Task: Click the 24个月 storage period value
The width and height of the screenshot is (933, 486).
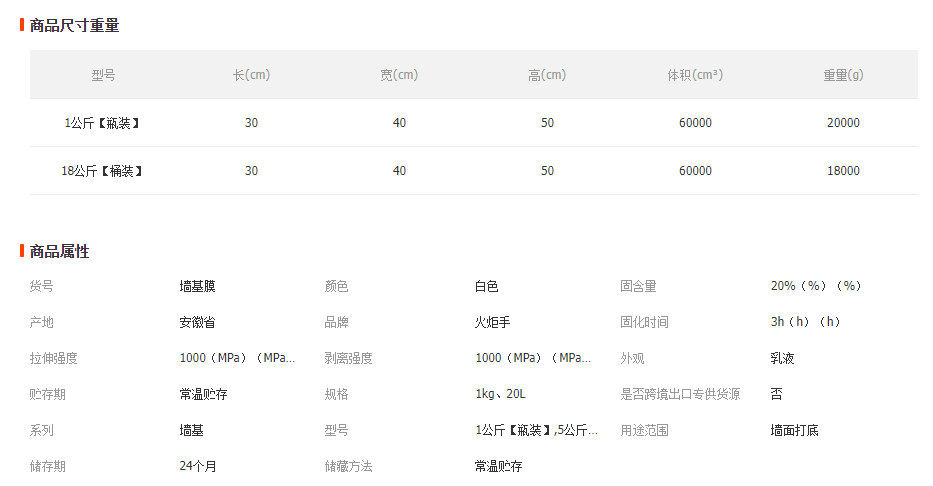Action: [198, 466]
